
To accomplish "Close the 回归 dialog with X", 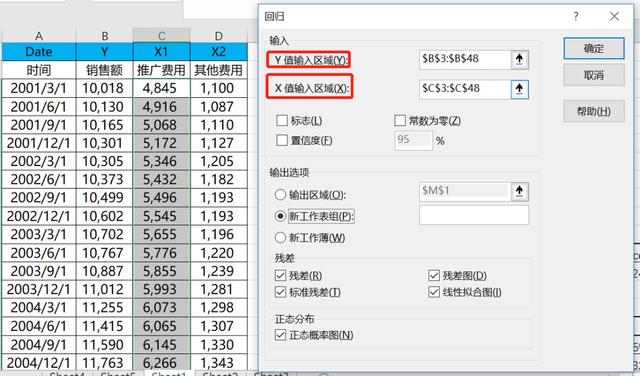I will (614, 17).
